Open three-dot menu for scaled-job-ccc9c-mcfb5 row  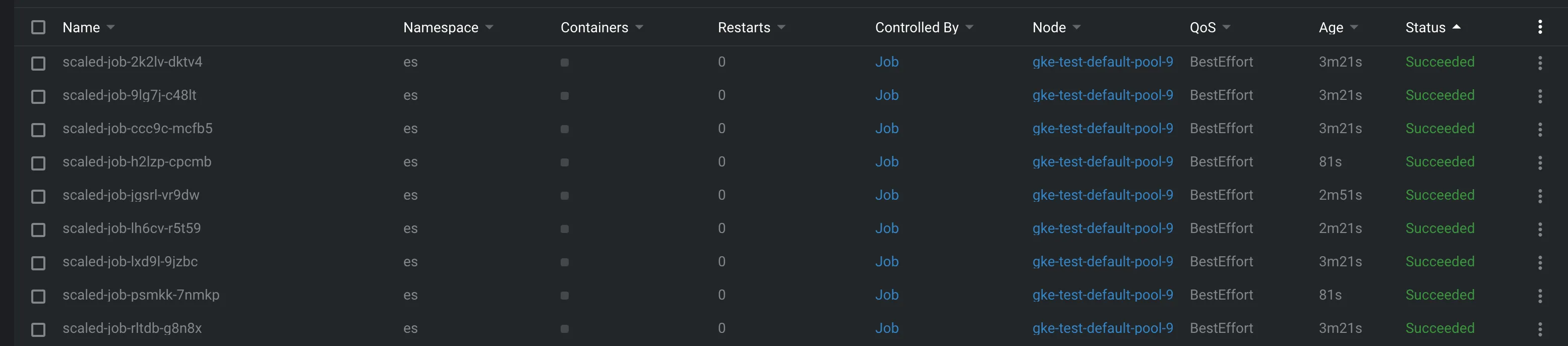[1539, 129]
